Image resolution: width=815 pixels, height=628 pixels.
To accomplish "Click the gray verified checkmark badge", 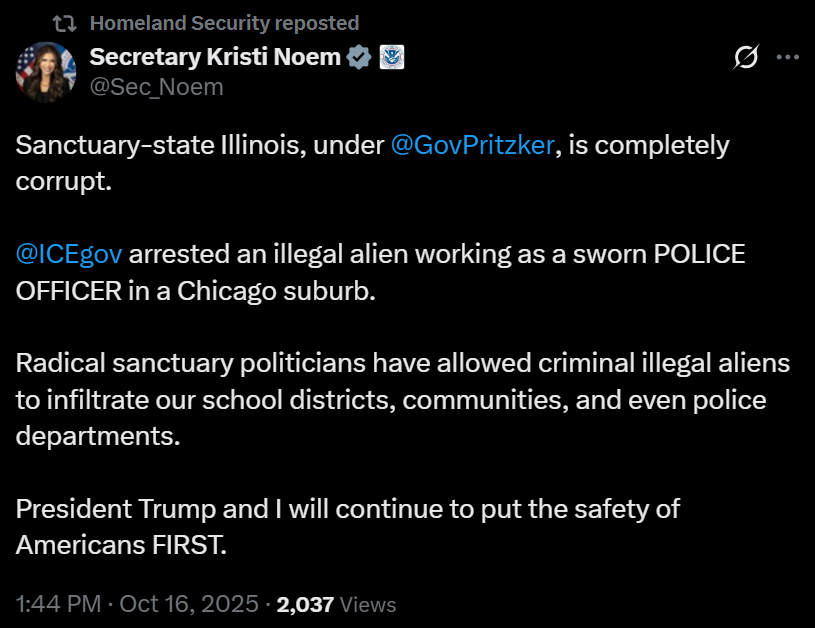I will 359,58.
